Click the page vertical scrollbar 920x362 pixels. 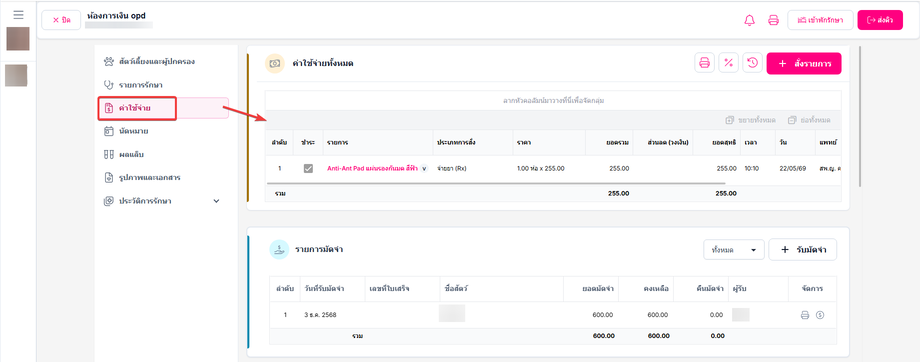point(860,117)
